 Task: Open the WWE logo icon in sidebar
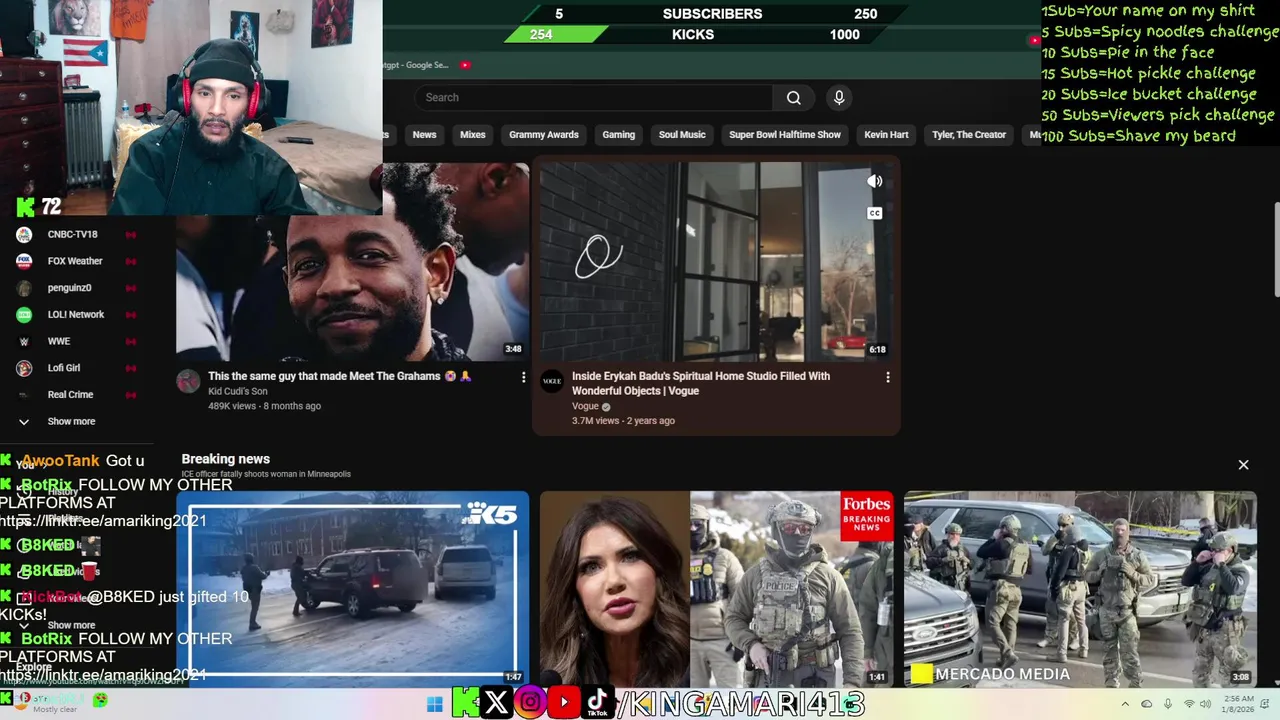[24, 341]
